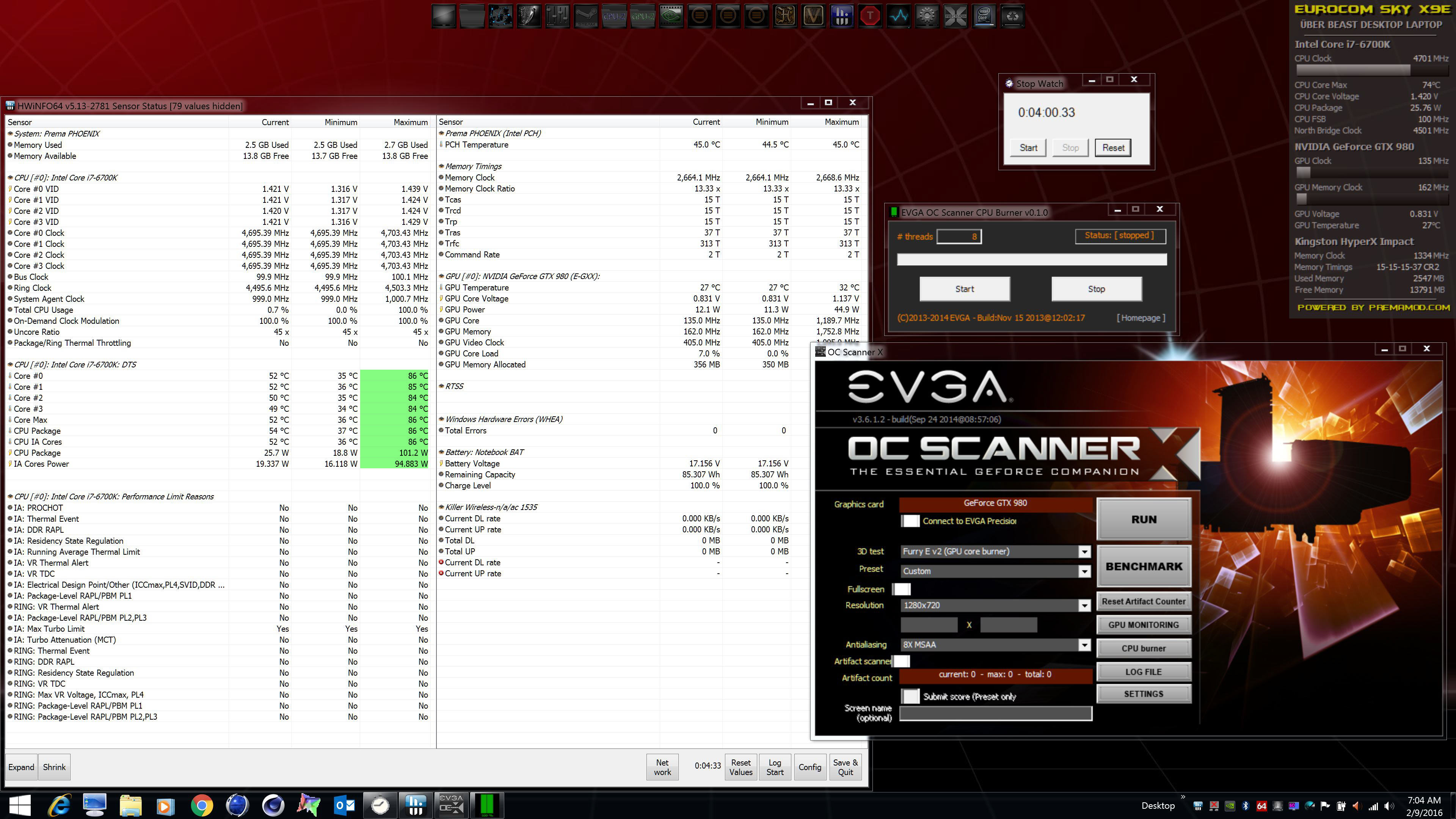1456x819 pixels.
Task: Click the Network button in HWiNFO
Action: click(662, 767)
